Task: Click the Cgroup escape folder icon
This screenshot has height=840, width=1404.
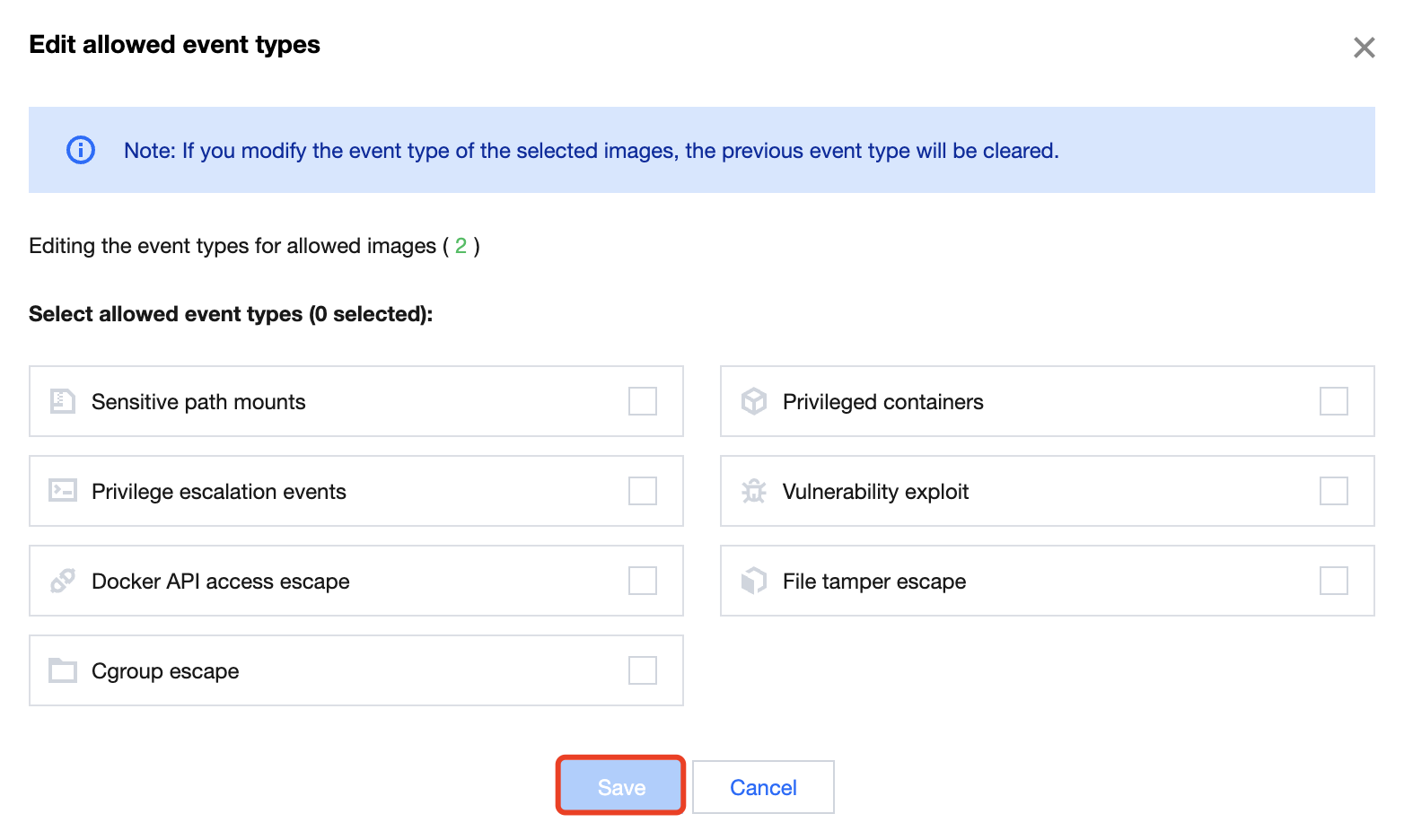Action: coord(62,670)
